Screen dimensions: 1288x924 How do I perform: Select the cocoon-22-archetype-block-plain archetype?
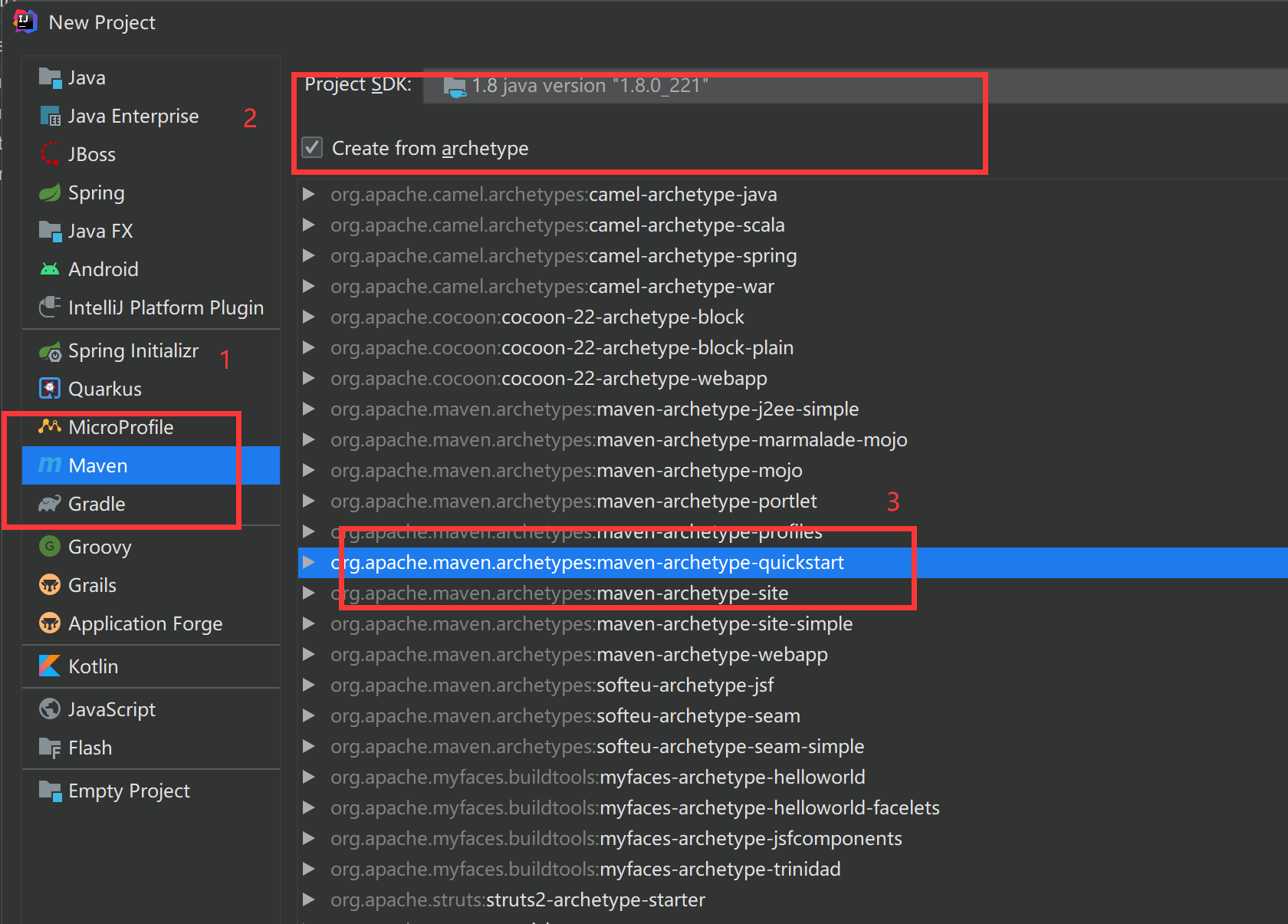(793, 347)
